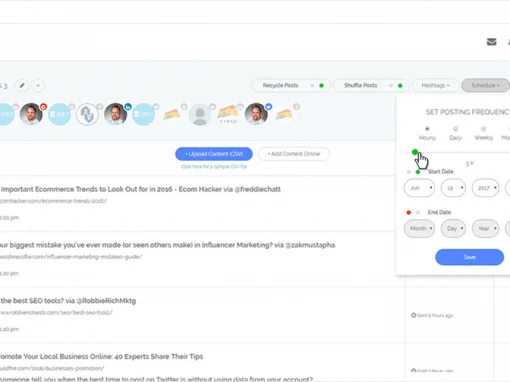
Task: Open the ecommerce-trends-2016 URL
Action: tap(53, 201)
